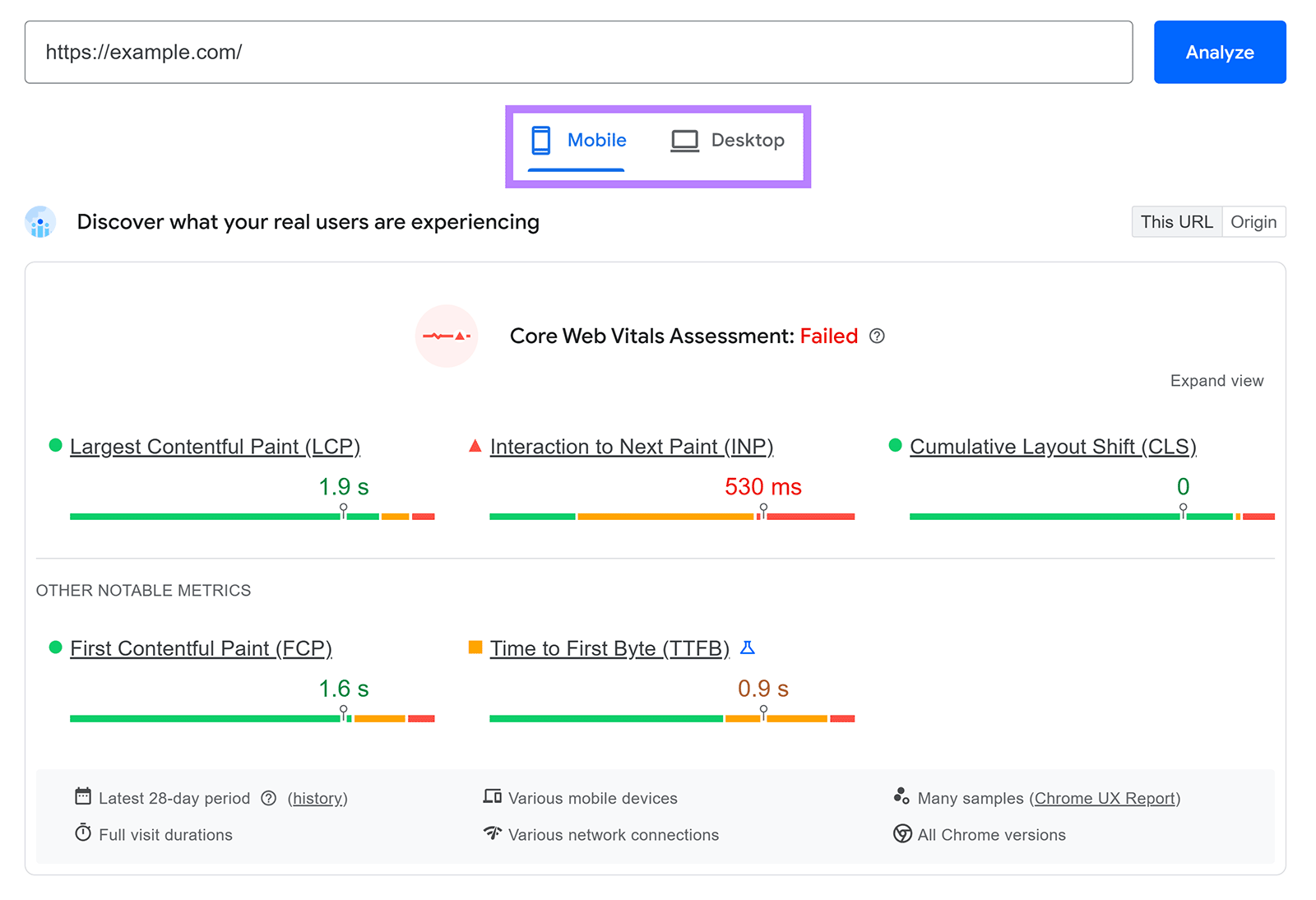Select the Mobile tab

pyautogui.click(x=578, y=140)
